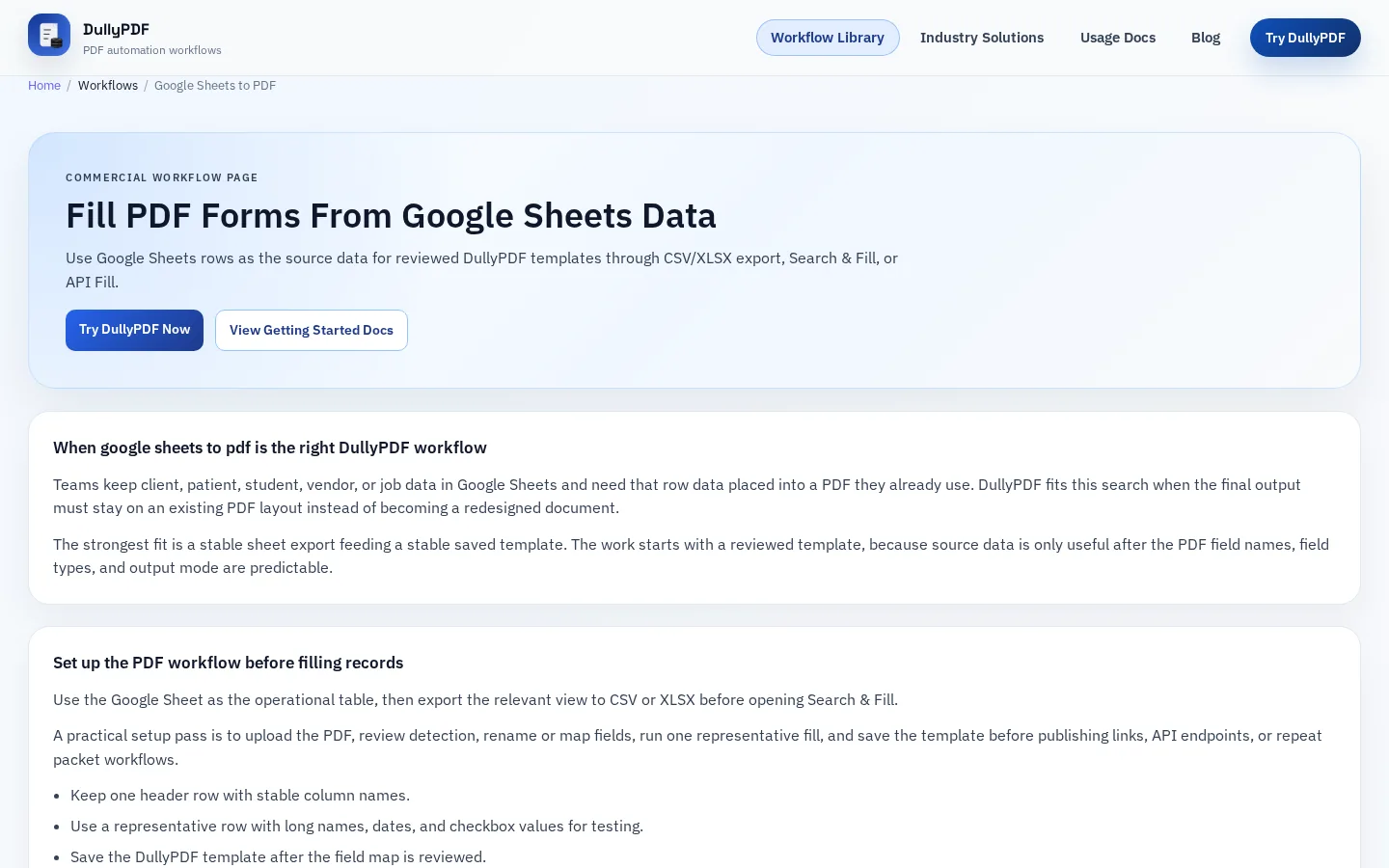Image resolution: width=1389 pixels, height=868 pixels.
Task: Click the COMMERCIAL WORKFLOW PAGE label
Action: pyautogui.click(x=162, y=177)
